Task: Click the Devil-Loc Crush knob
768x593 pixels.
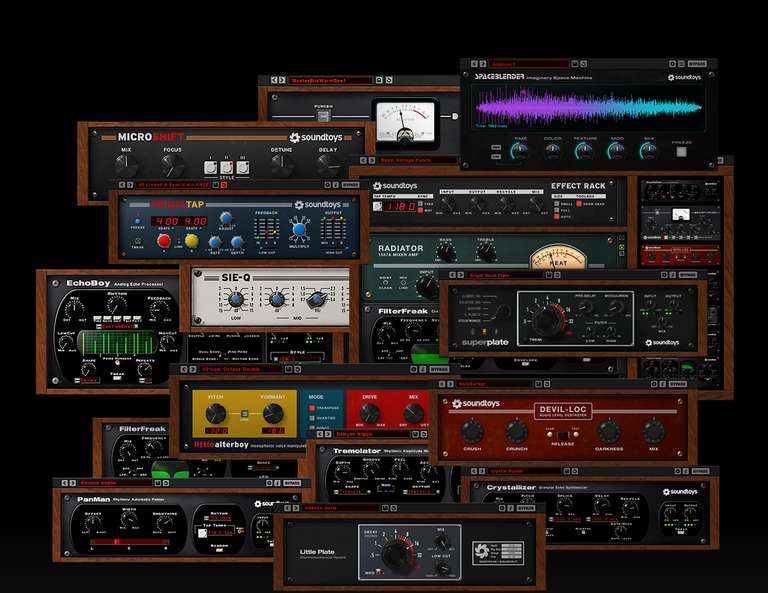Action: 472,432
